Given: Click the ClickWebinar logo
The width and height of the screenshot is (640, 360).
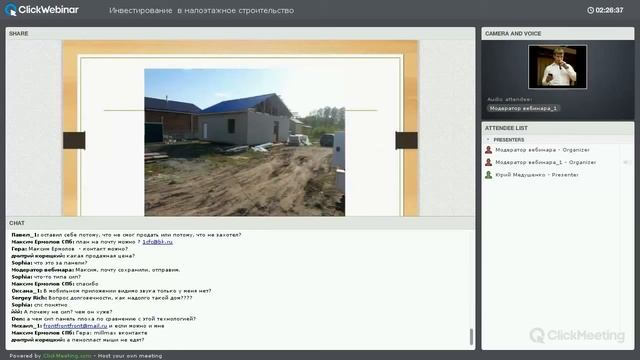Looking at the screenshot, I should point(42,10).
